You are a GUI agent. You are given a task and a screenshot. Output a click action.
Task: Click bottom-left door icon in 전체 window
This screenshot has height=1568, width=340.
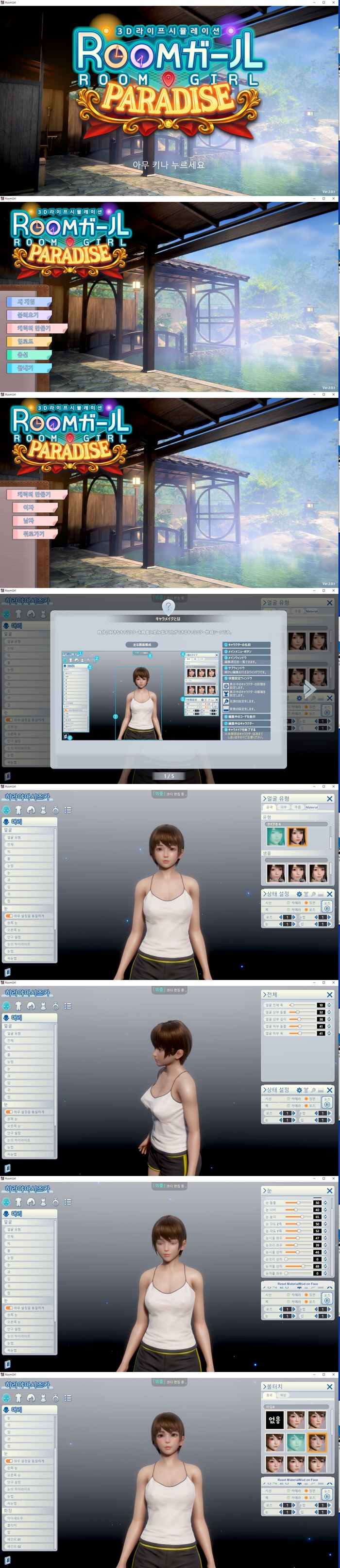[7, 1168]
